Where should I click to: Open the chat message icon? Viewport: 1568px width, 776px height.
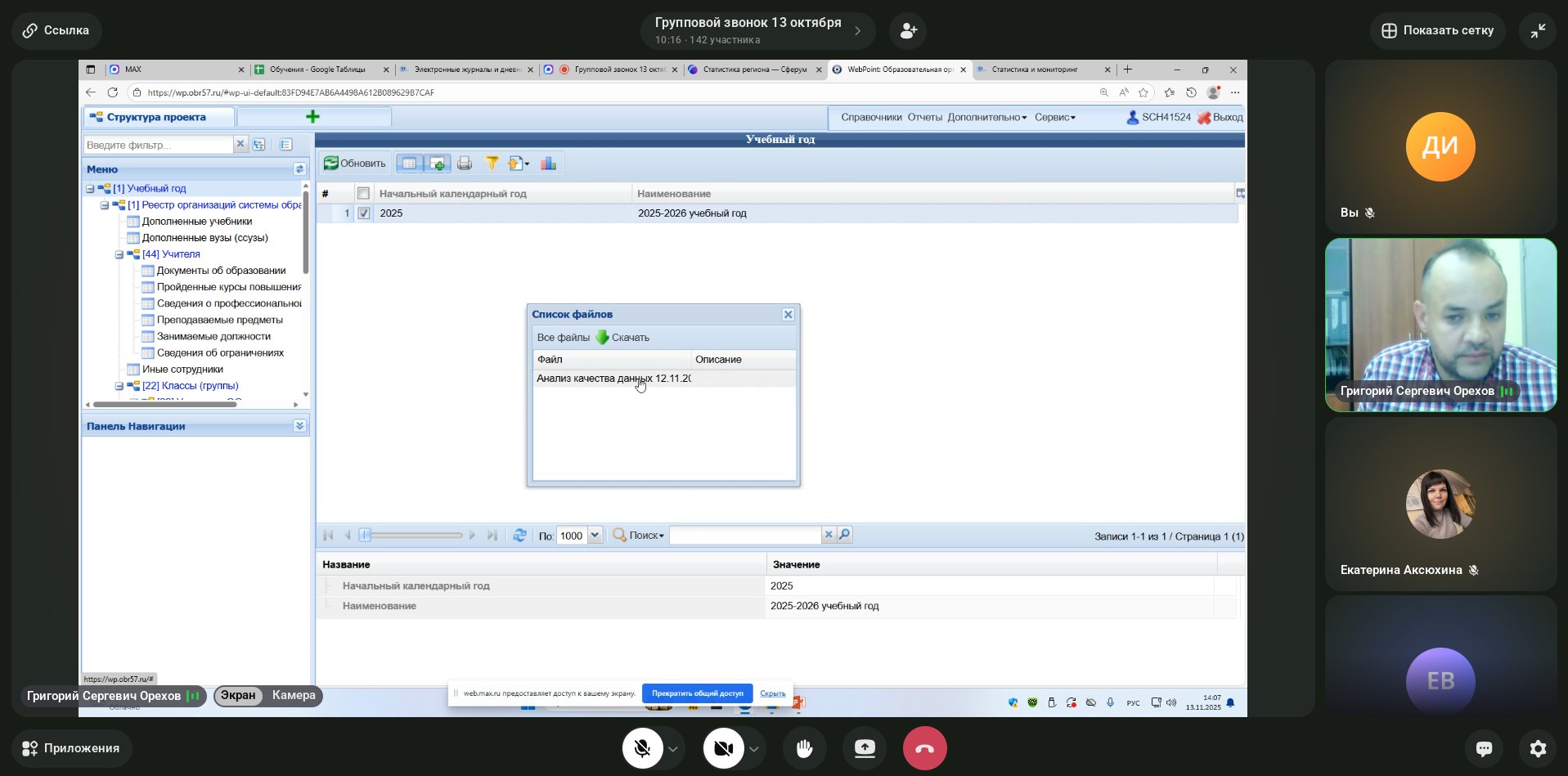click(x=1484, y=748)
